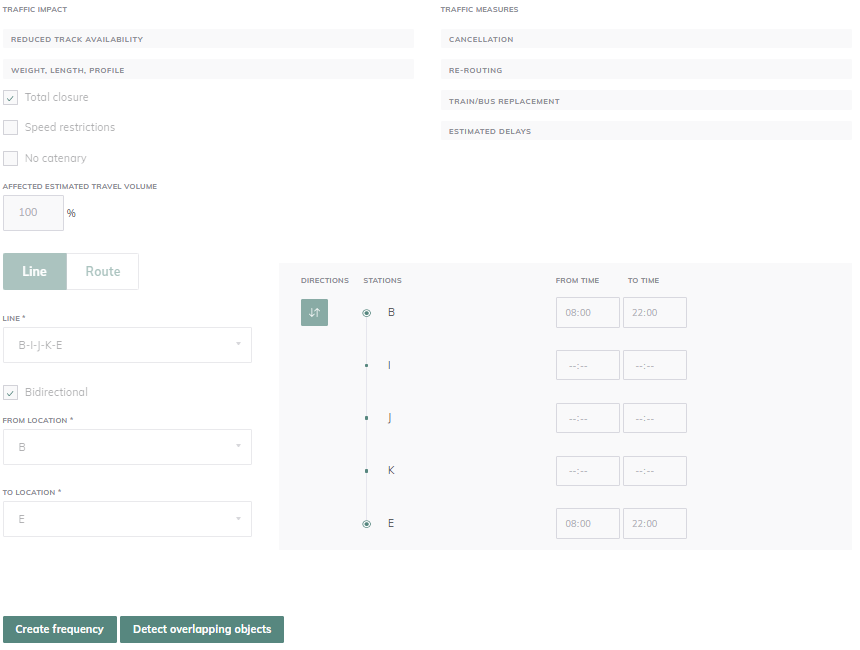Select station E marker on the line
The height and width of the screenshot is (650, 860).
367,524
